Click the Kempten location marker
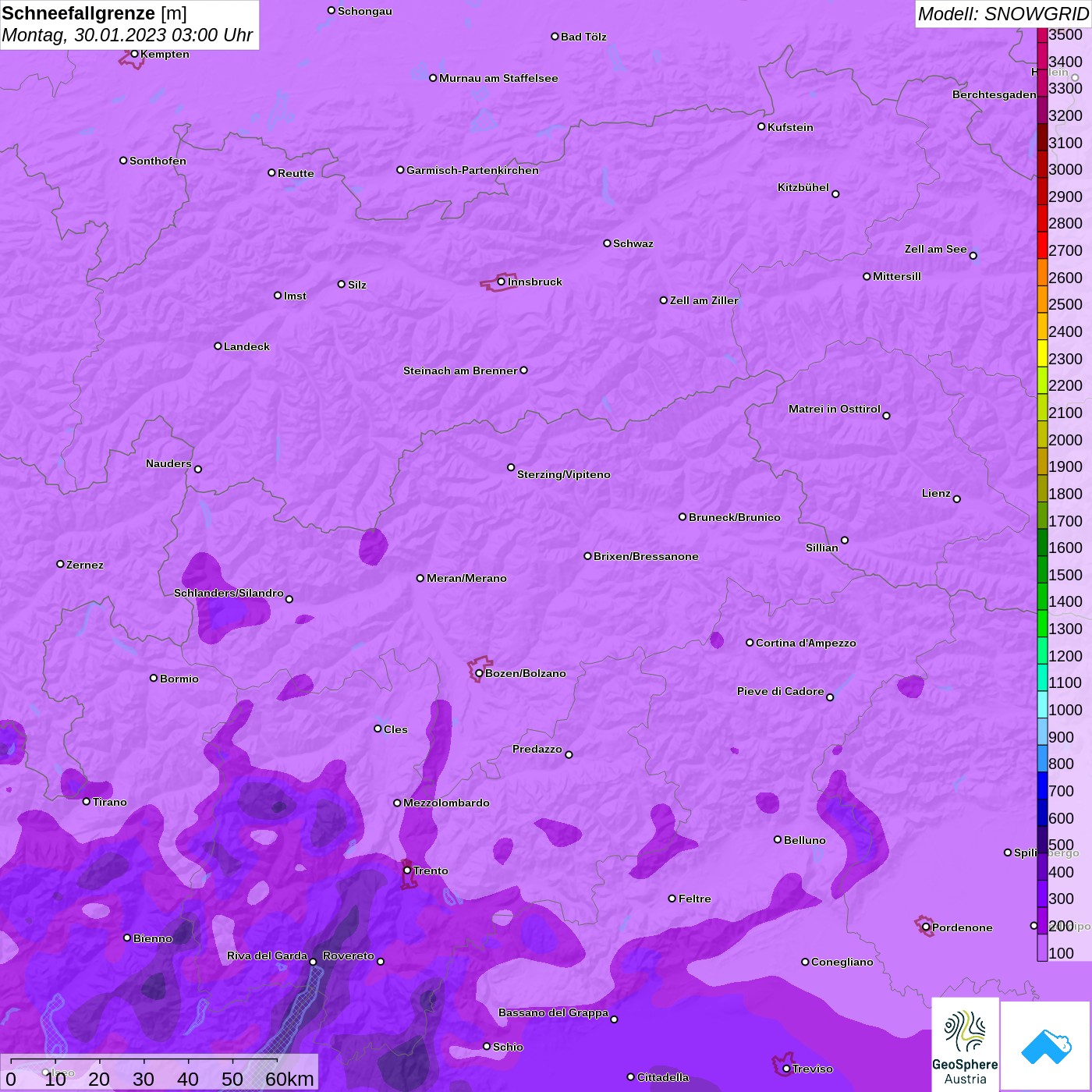The height and width of the screenshot is (1092, 1092). coord(134,54)
